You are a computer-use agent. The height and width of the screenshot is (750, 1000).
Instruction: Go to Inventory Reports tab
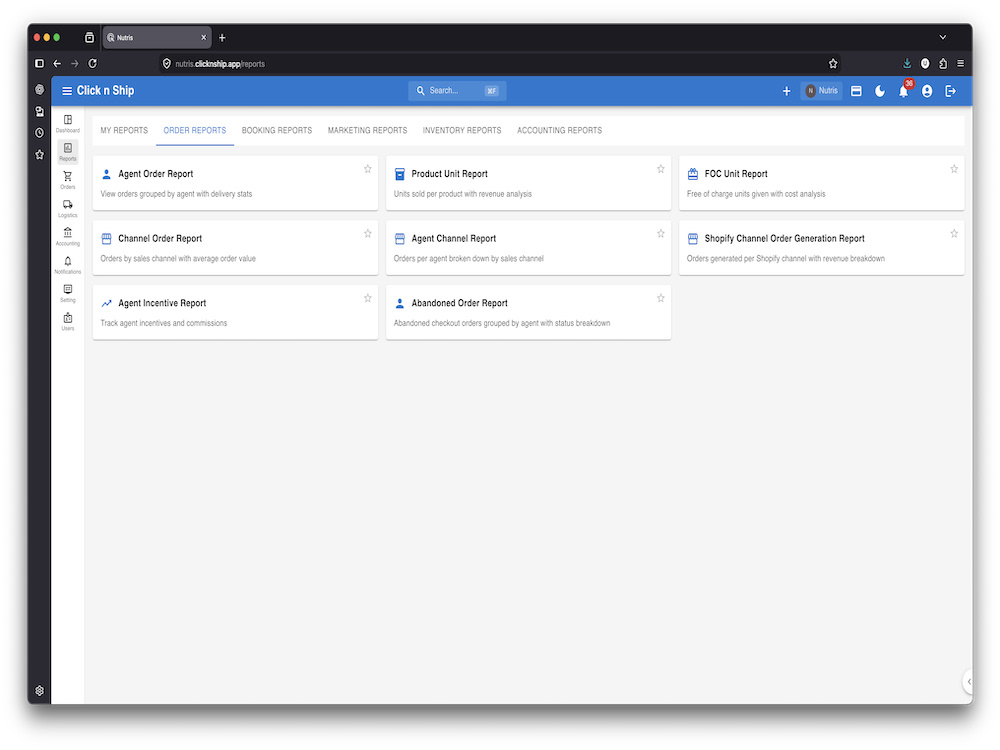[x=462, y=130]
